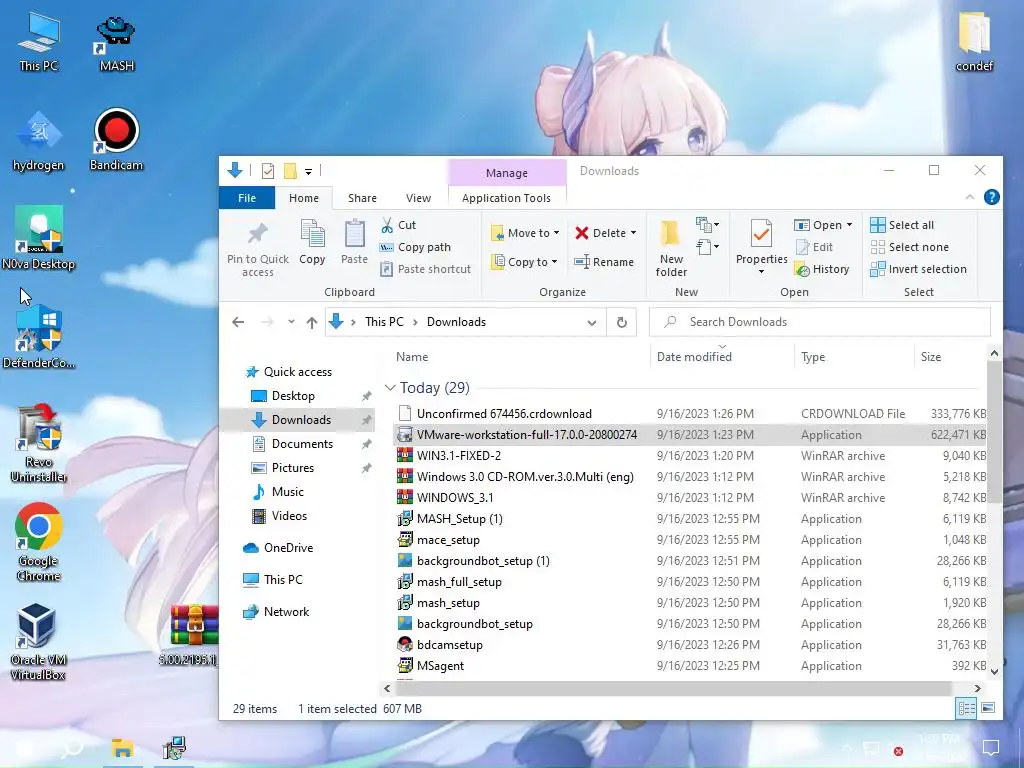Image resolution: width=1024 pixels, height=768 pixels.
Task: Click in Search Downloads field
Action: click(820, 322)
